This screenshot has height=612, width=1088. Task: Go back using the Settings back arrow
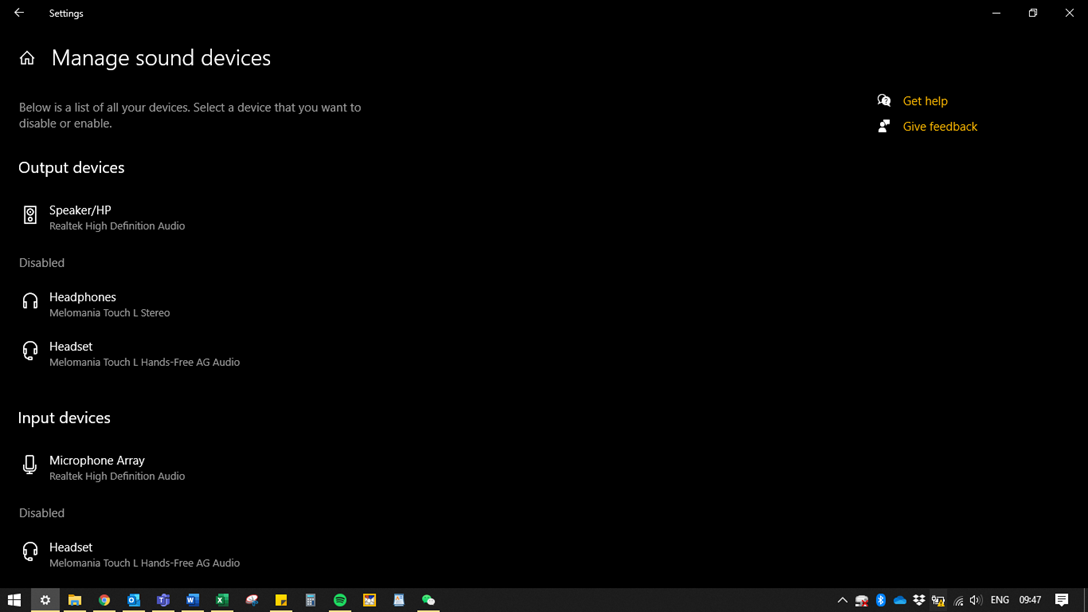coord(19,13)
